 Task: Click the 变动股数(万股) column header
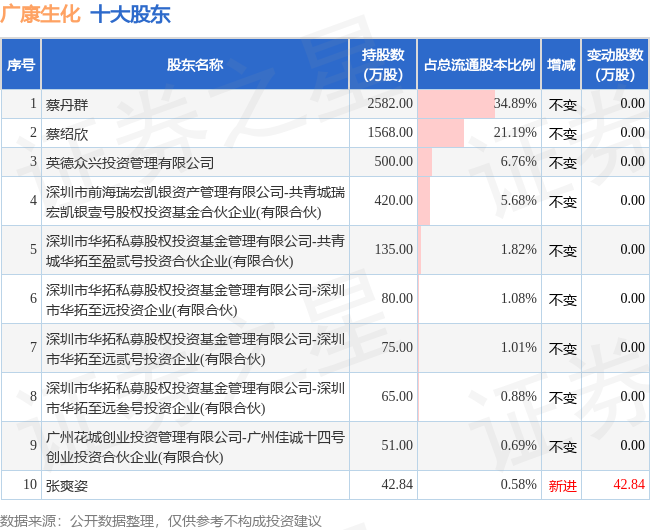(x=615, y=65)
